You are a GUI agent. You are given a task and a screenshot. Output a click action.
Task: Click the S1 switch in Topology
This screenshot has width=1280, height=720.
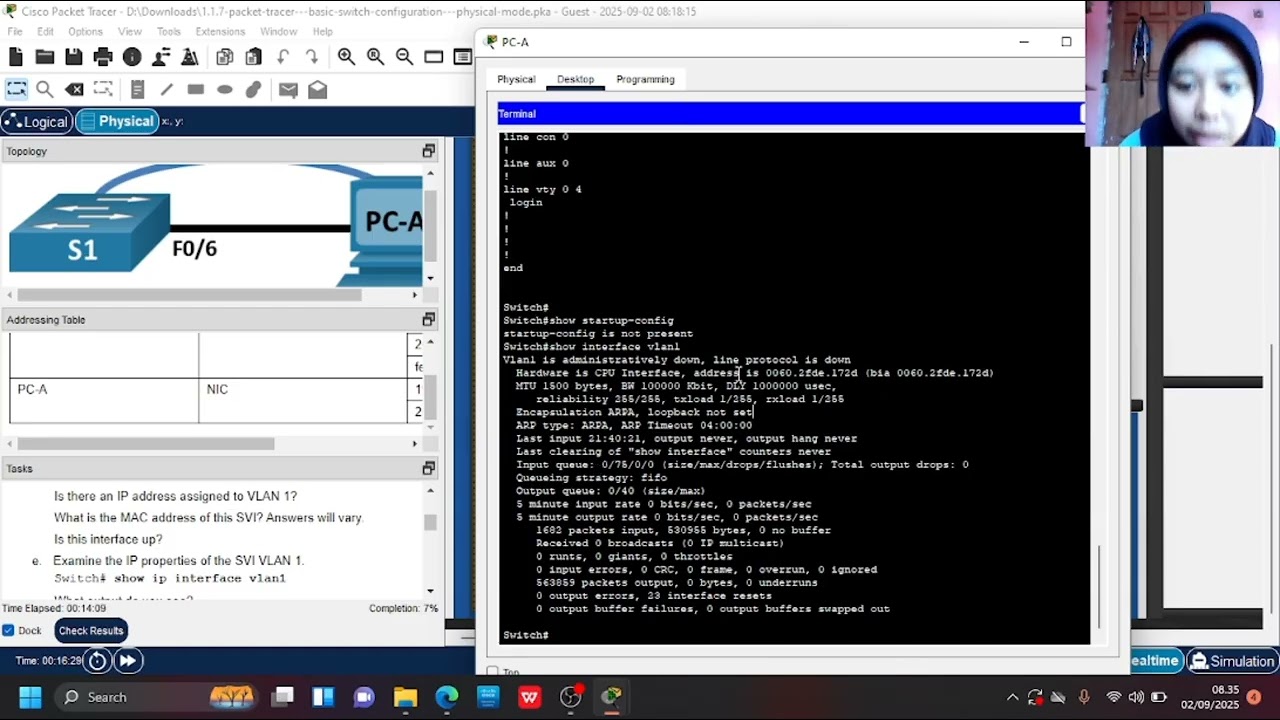click(x=89, y=234)
